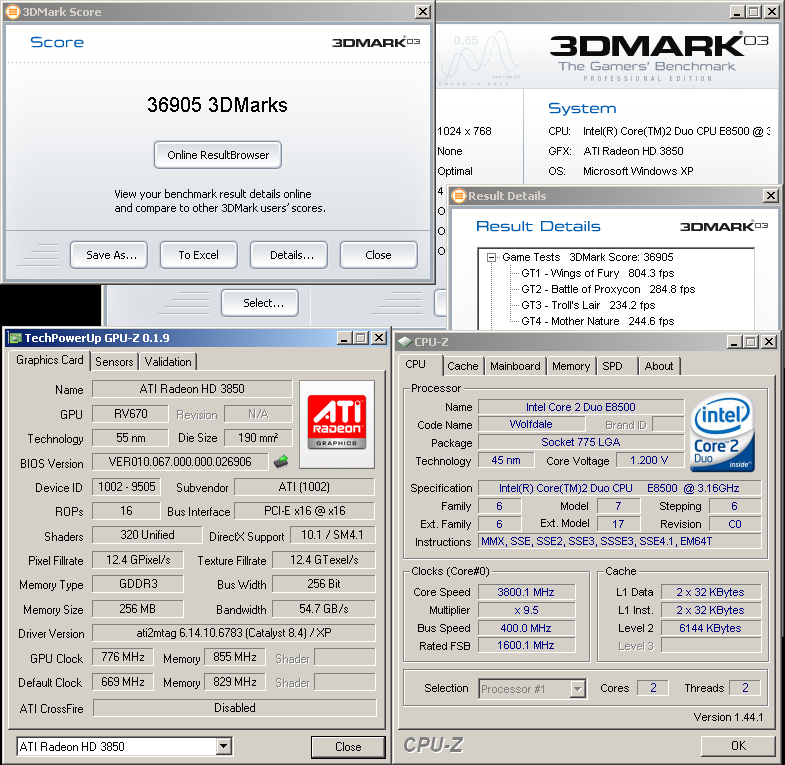The image size is (785, 765).
Task: Click the Online ResultBrowser button
Action: [218, 155]
